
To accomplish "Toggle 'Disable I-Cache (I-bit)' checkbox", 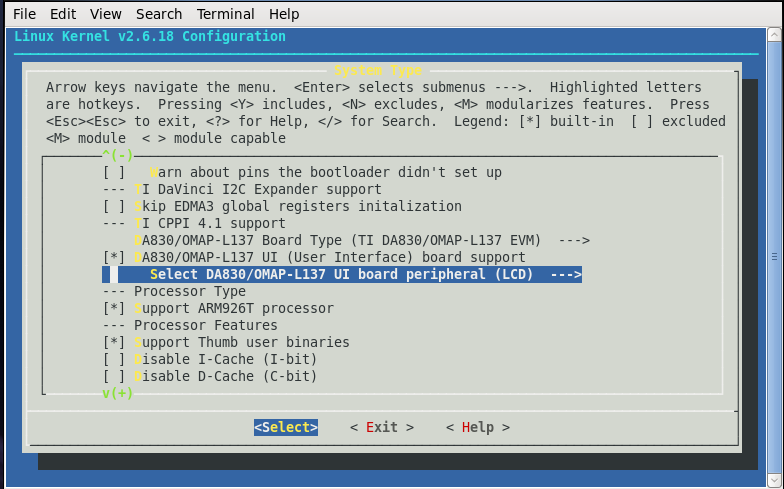I will pyautogui.click(x=114, y=360).
